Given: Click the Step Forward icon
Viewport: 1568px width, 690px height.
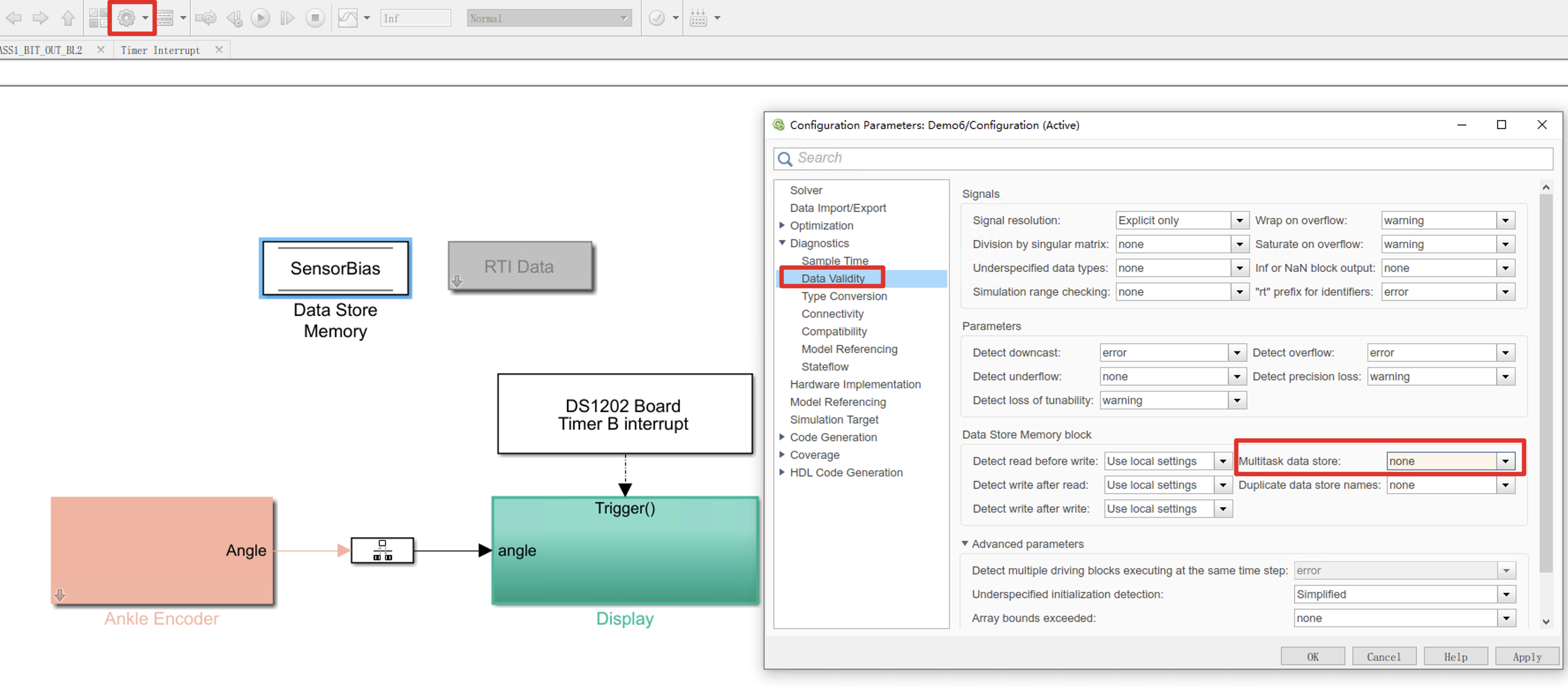Looking at the screenshot, I should [x=286, y=18].
